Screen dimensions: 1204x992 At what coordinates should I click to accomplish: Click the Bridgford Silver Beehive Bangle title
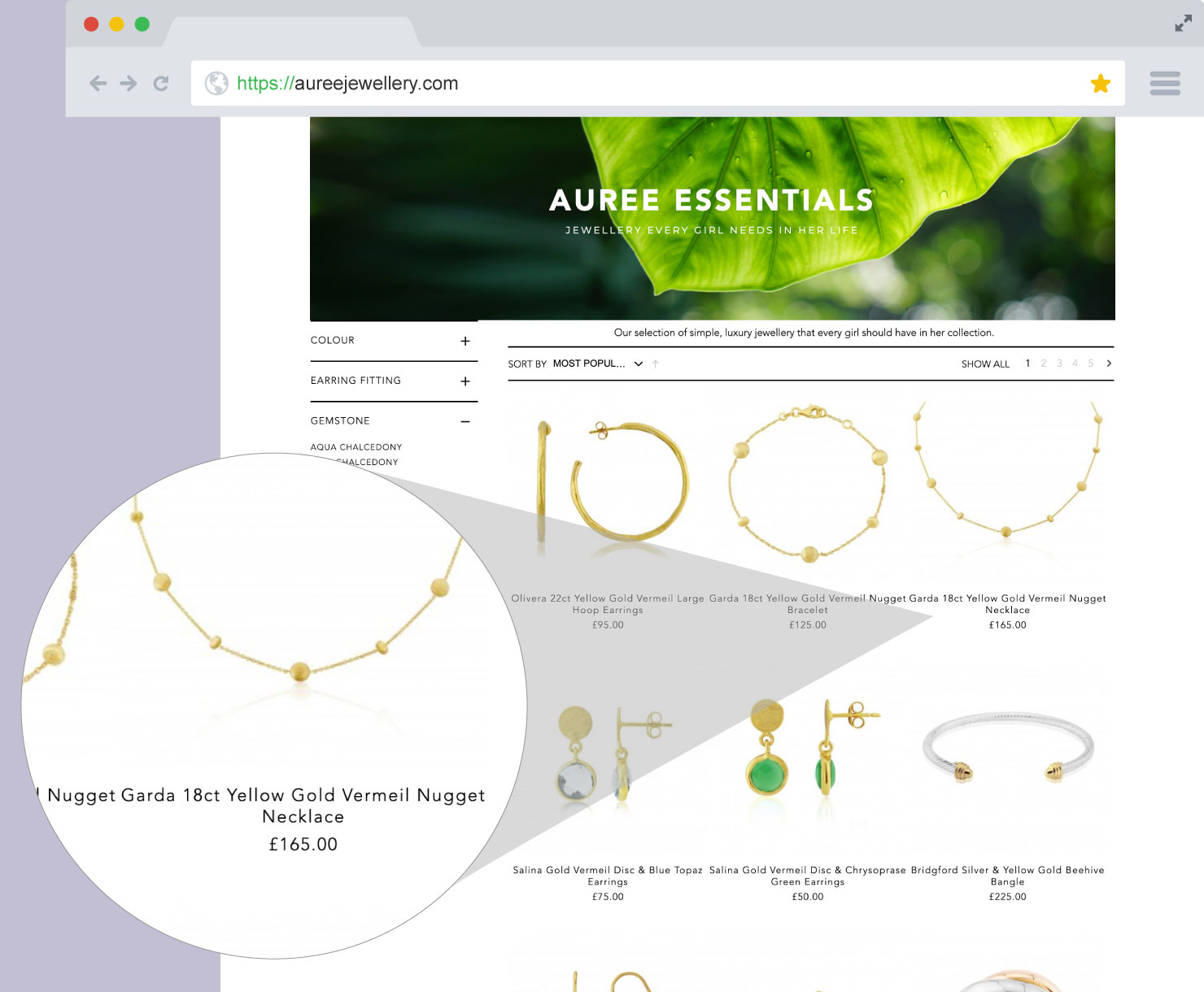(x=1008, y=876)
